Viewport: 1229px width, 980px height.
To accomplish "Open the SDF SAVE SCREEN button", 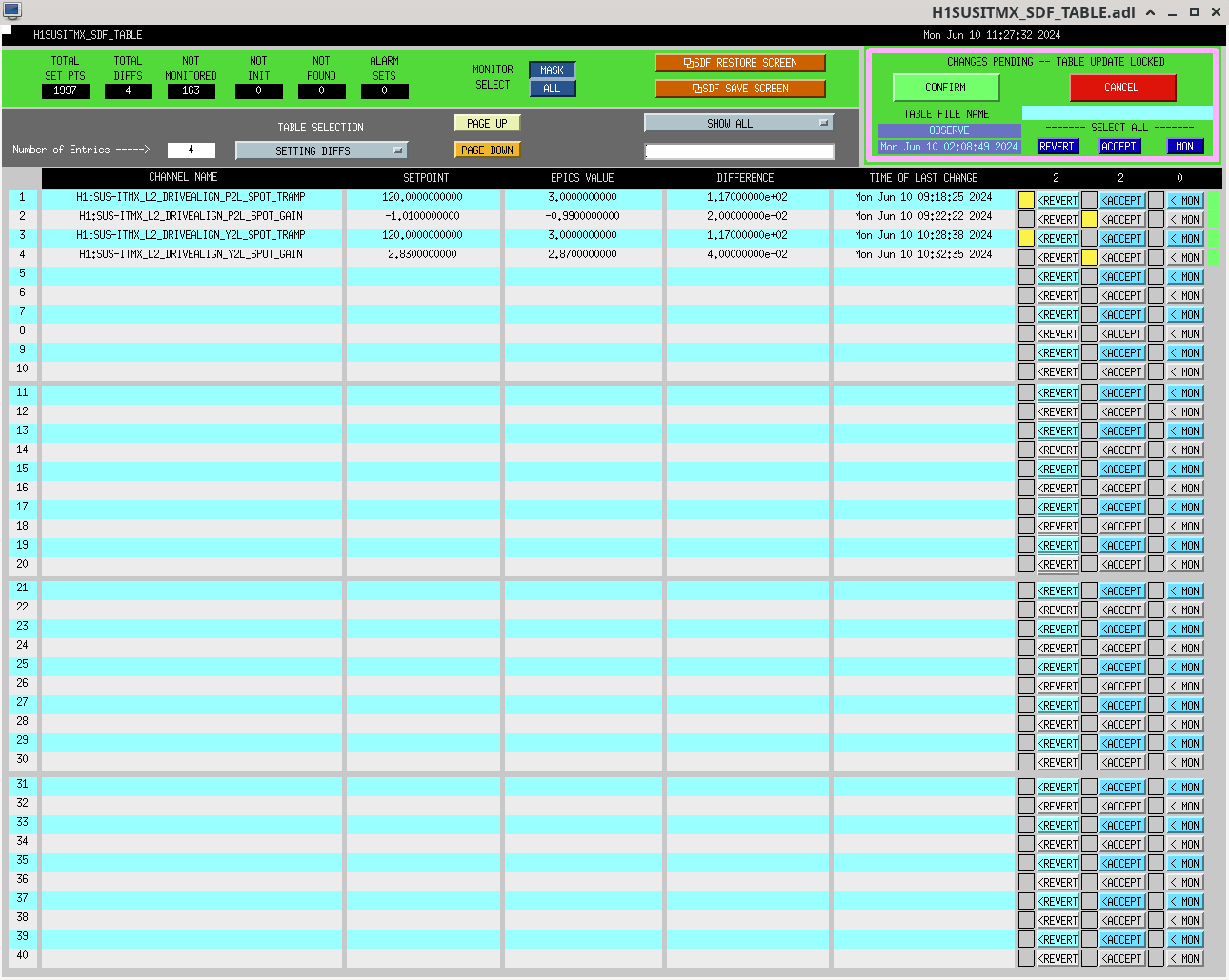I will pos(740,89).
